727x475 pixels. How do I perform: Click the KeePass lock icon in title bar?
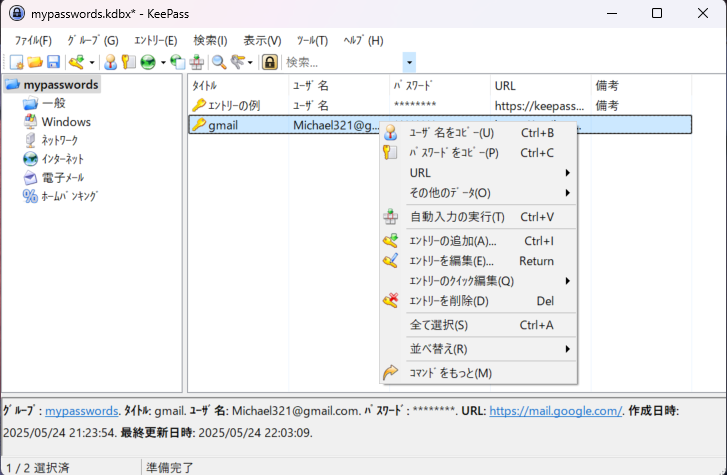tap(17, 13)
